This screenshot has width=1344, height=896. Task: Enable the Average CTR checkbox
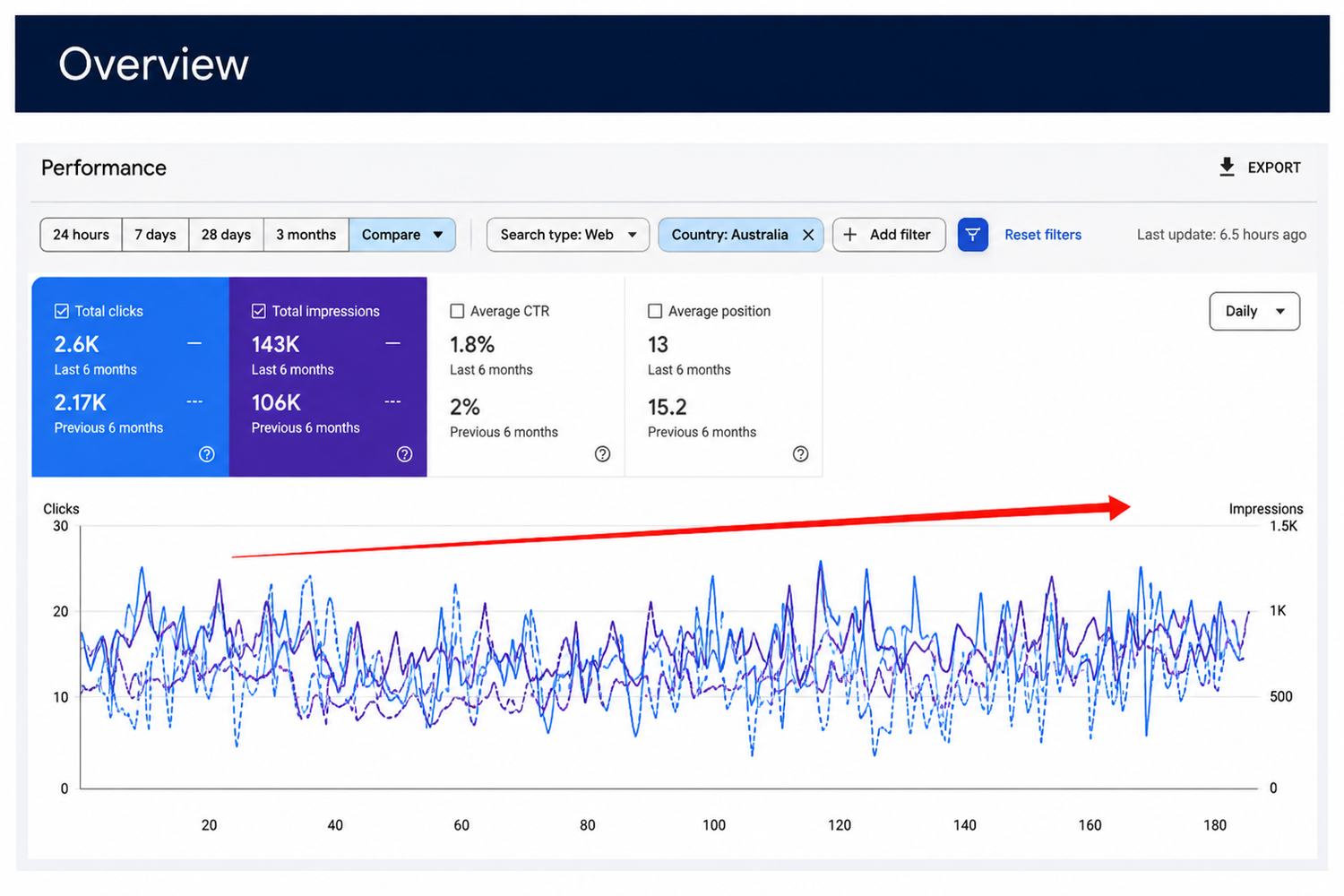point(457,311)
